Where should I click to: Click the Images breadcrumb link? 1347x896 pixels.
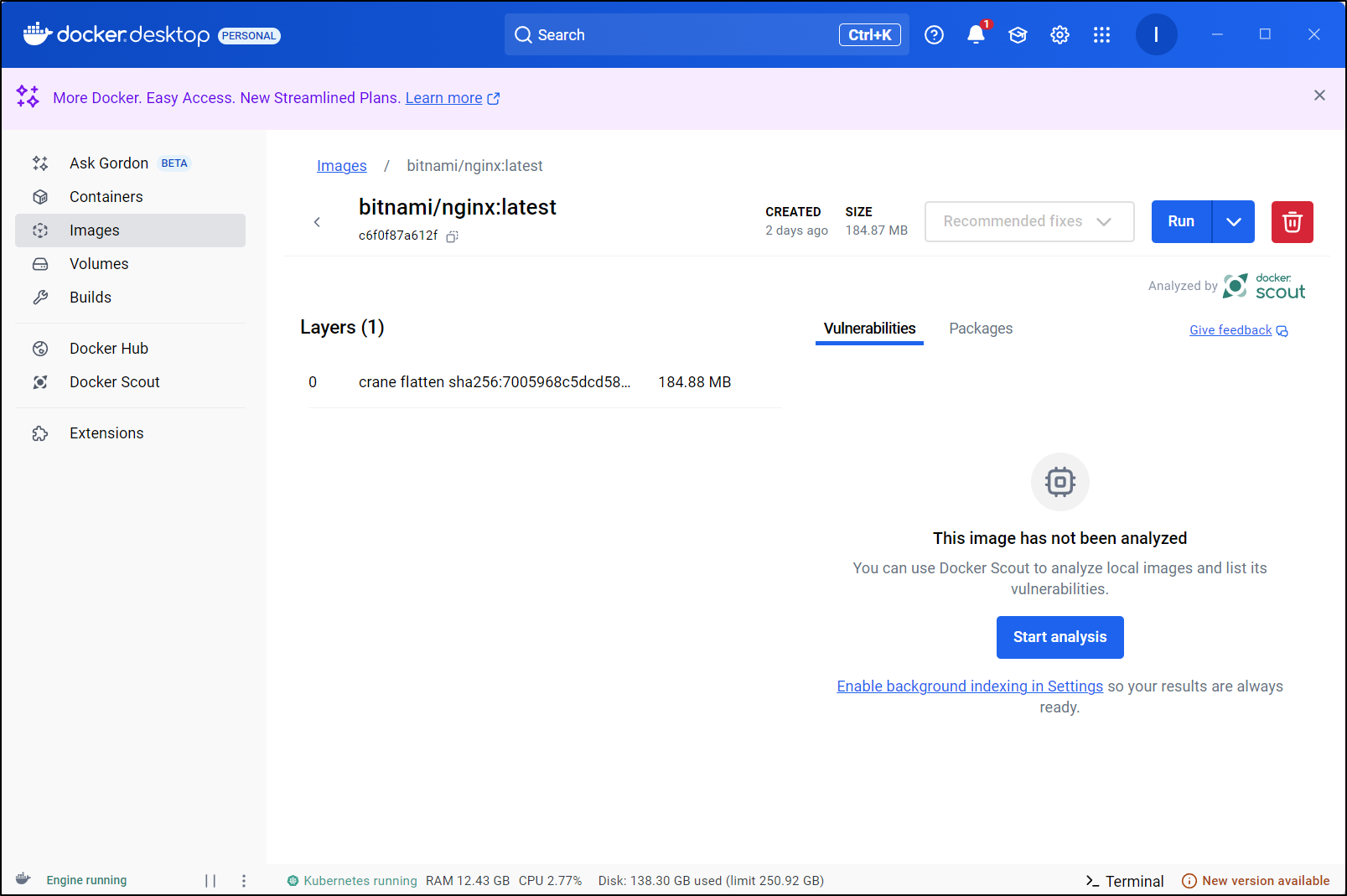tap(341, 166)
